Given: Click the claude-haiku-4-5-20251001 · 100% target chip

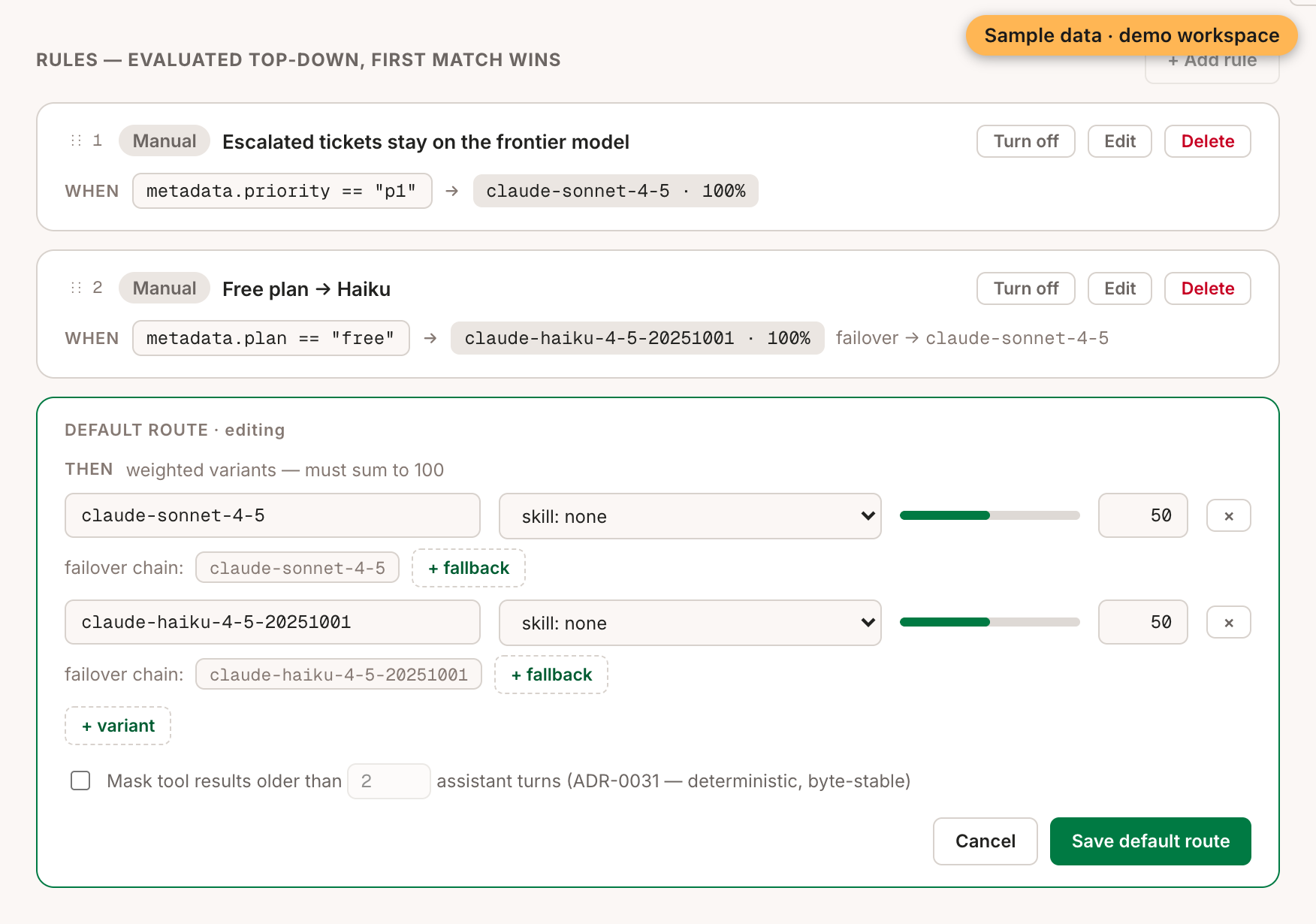Looking at the screenshot, I should (637, 338).
